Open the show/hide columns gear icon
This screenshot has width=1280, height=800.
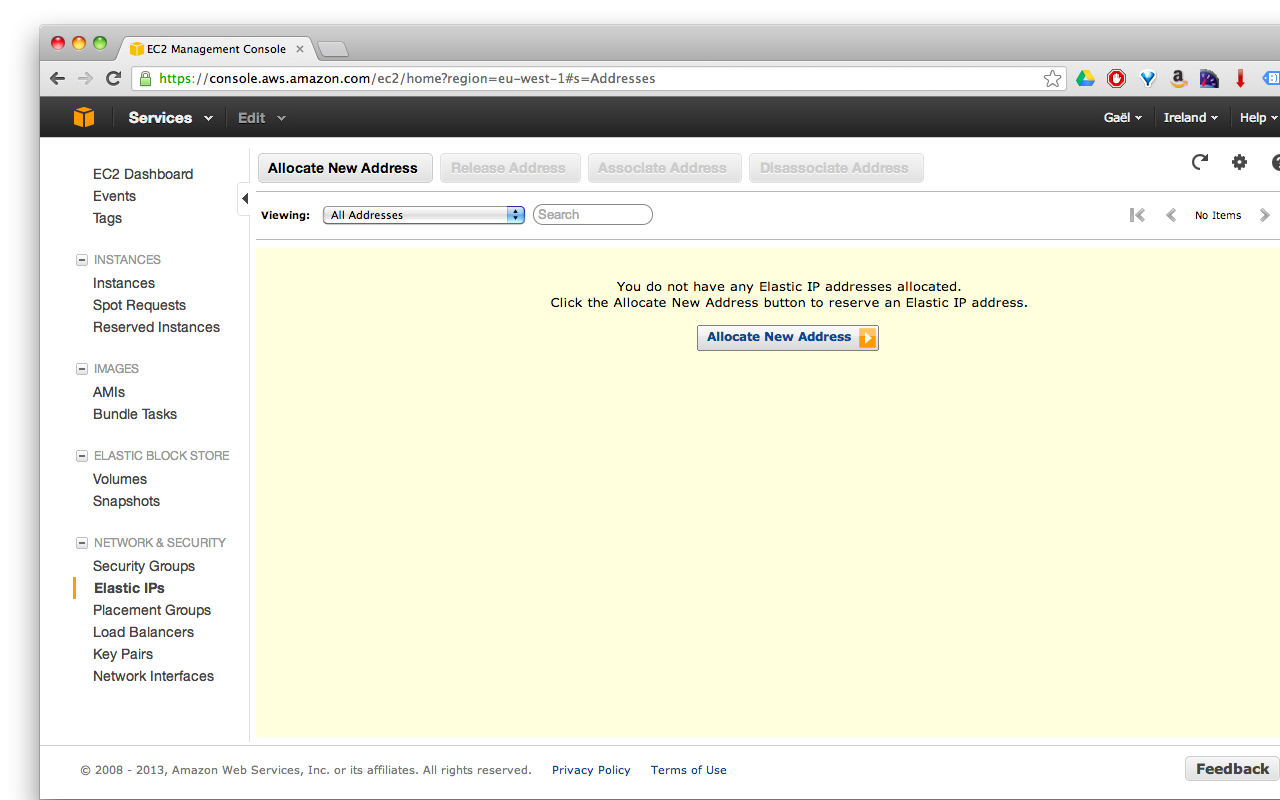pos(1239,161)
